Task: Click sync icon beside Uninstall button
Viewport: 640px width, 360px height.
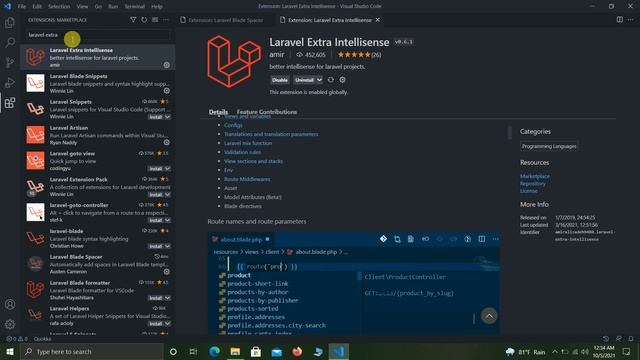Action: [331, 80]
